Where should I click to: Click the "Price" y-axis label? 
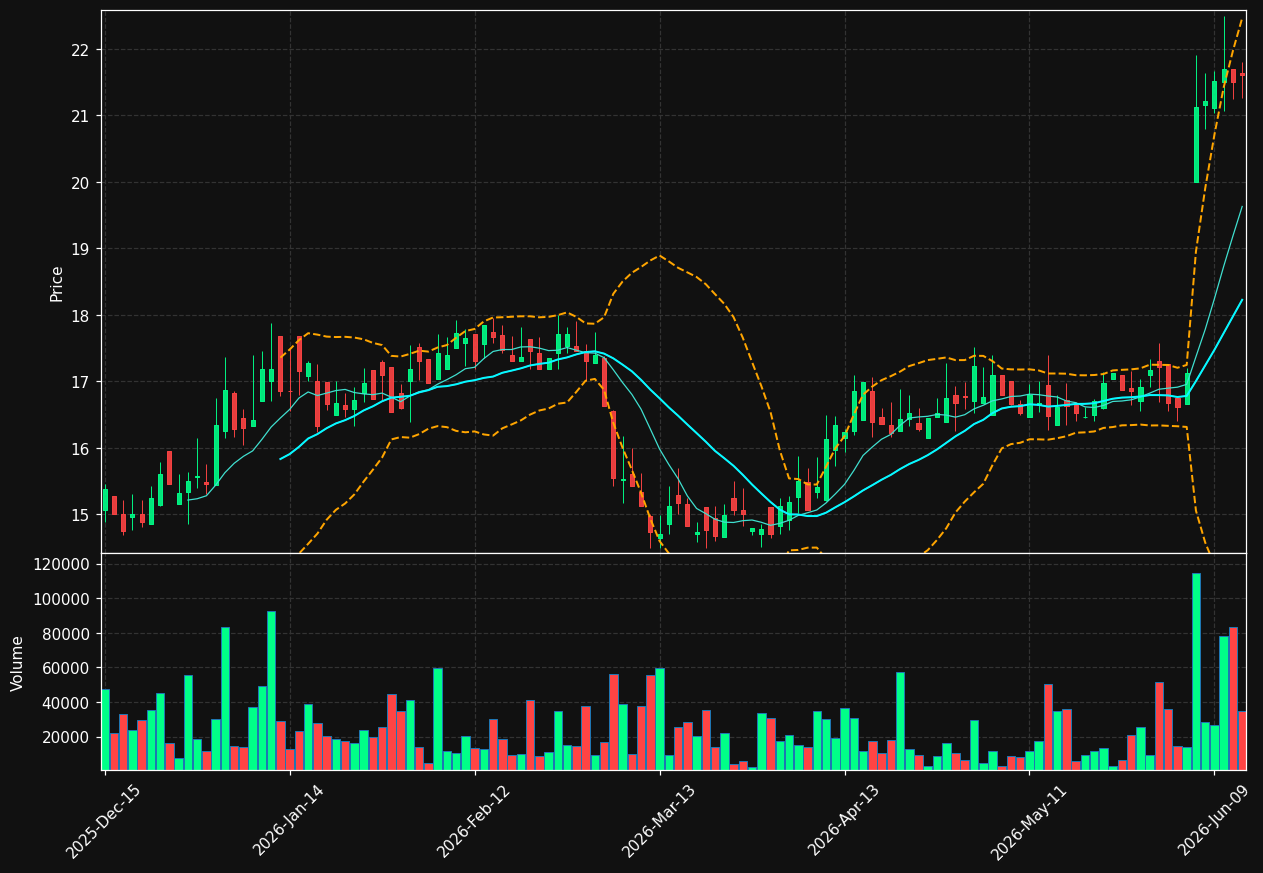tap(57, 283)
